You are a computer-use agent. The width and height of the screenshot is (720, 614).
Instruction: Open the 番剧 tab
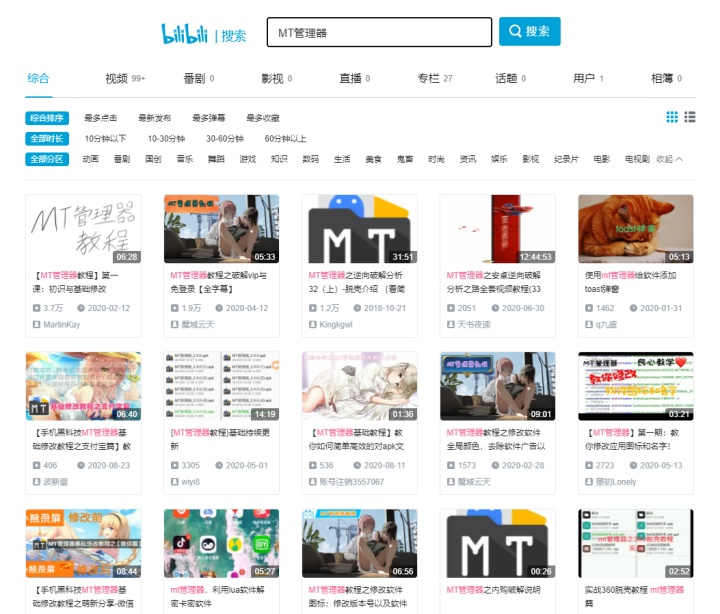(198, 79)
